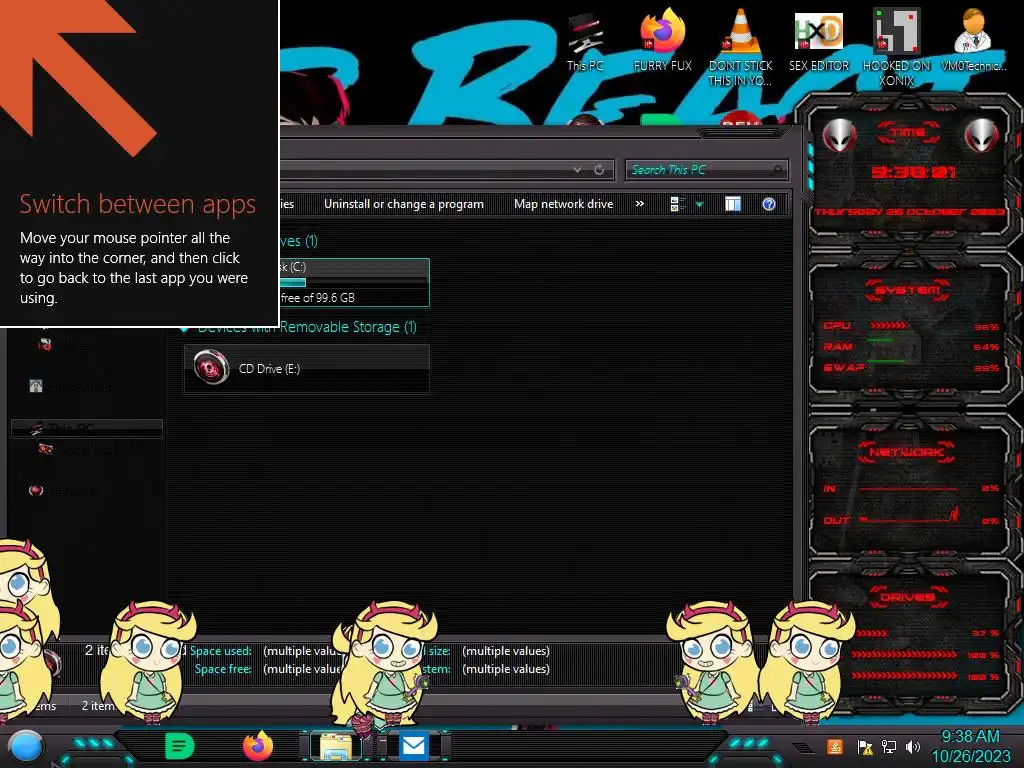Click the Hard Disk Drives (1) group header
Screen dimensions: 1024x768
[298, 241]
